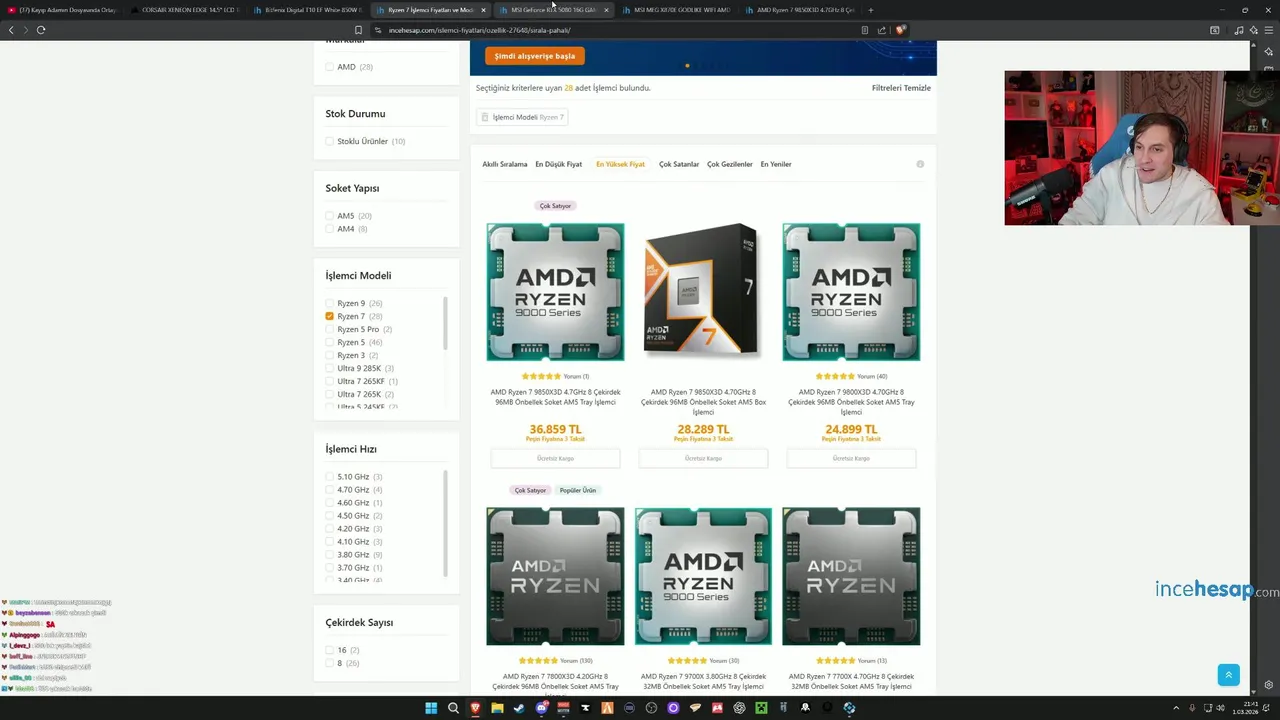Open Windows Start menu
Viewport: 1280px width, 720px height.
(x=431, y=708)
